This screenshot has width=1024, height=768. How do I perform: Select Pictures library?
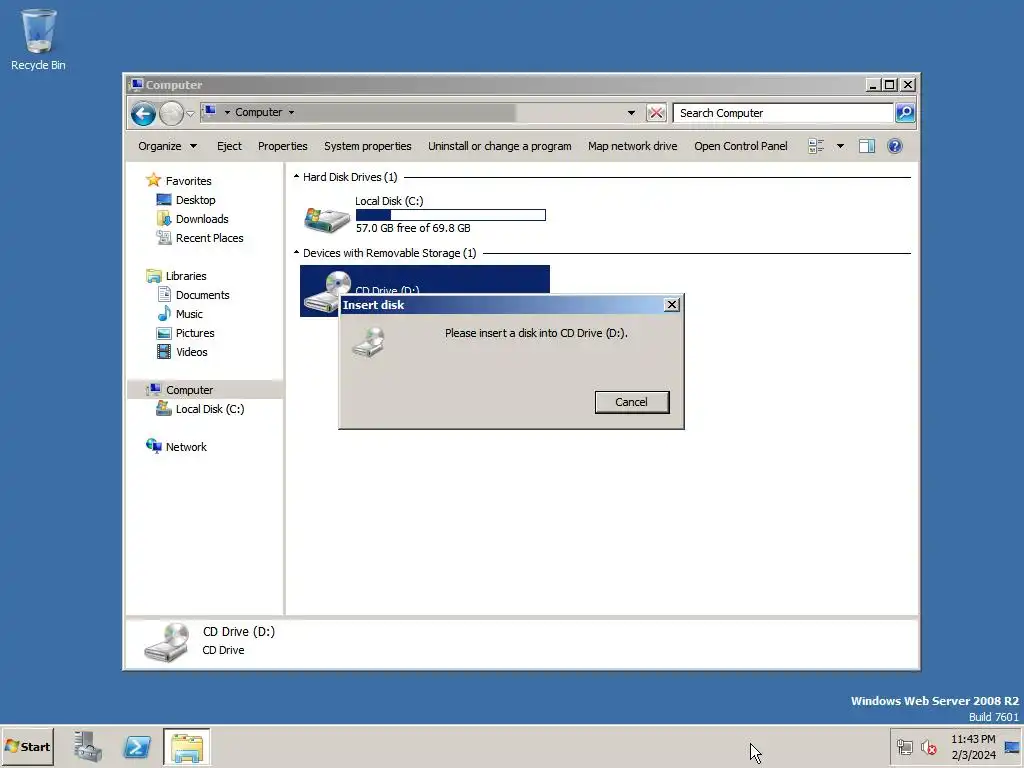click(x=195, y=332)
